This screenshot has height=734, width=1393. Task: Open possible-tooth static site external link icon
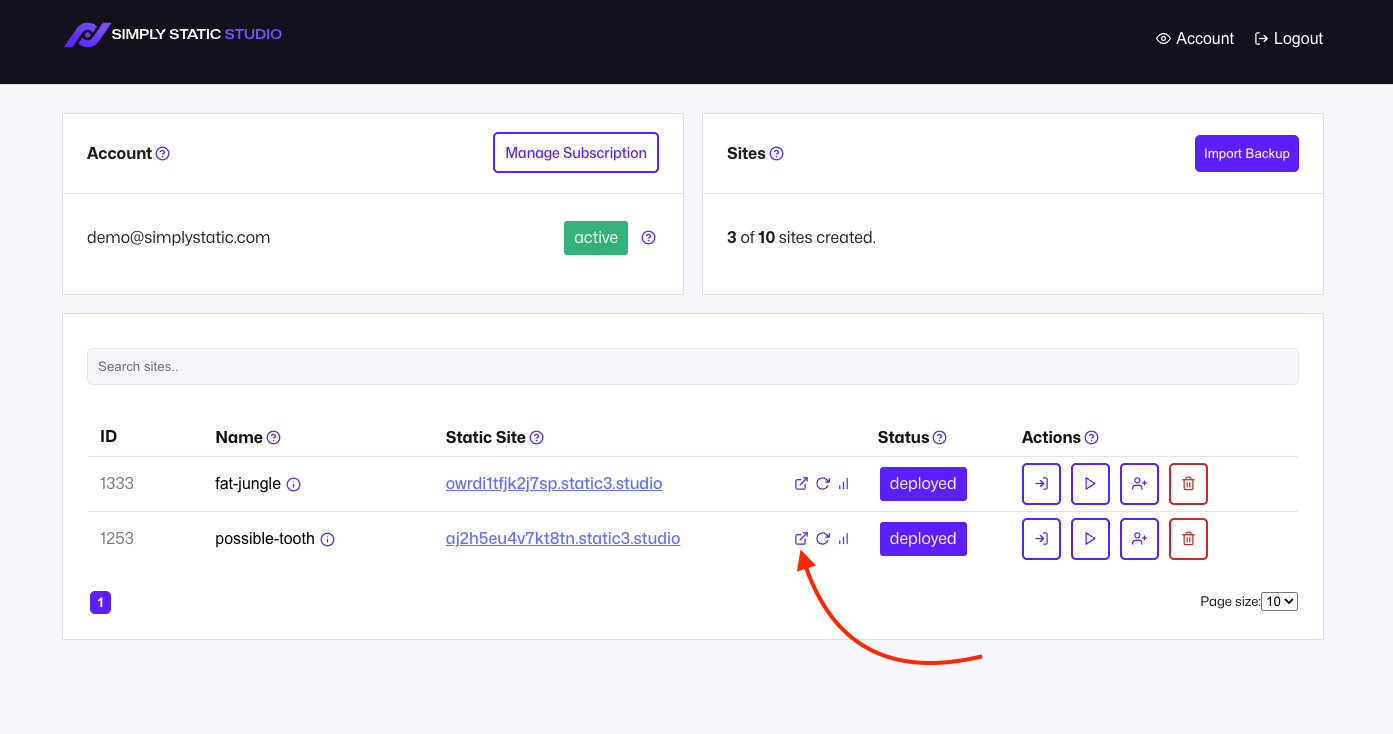(801, 539)
